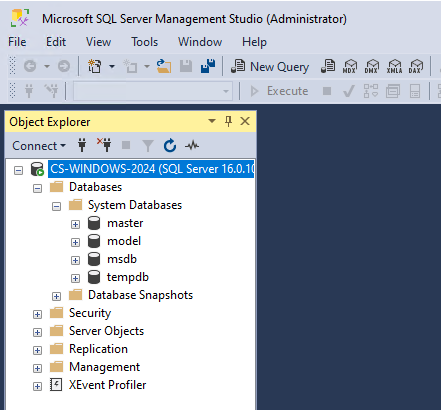Click Object Explorer Disconnect icon

click(x=104, y=145)
